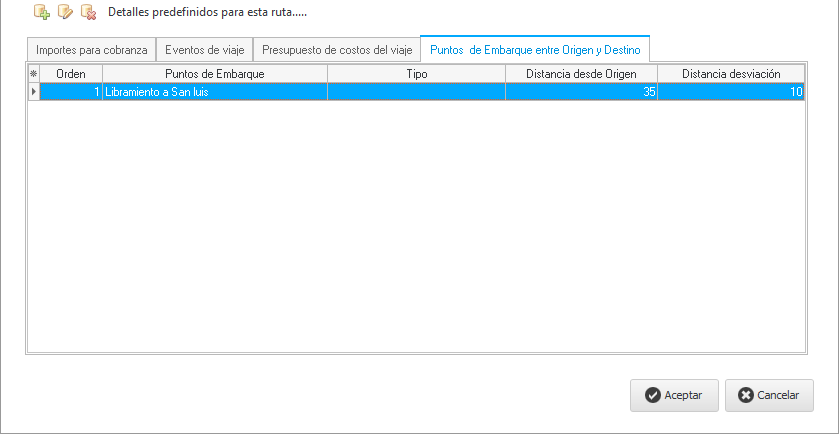This screenshot has width=839, height=434.
Task: Click the Tipo column header
Action: click(416, 74)
